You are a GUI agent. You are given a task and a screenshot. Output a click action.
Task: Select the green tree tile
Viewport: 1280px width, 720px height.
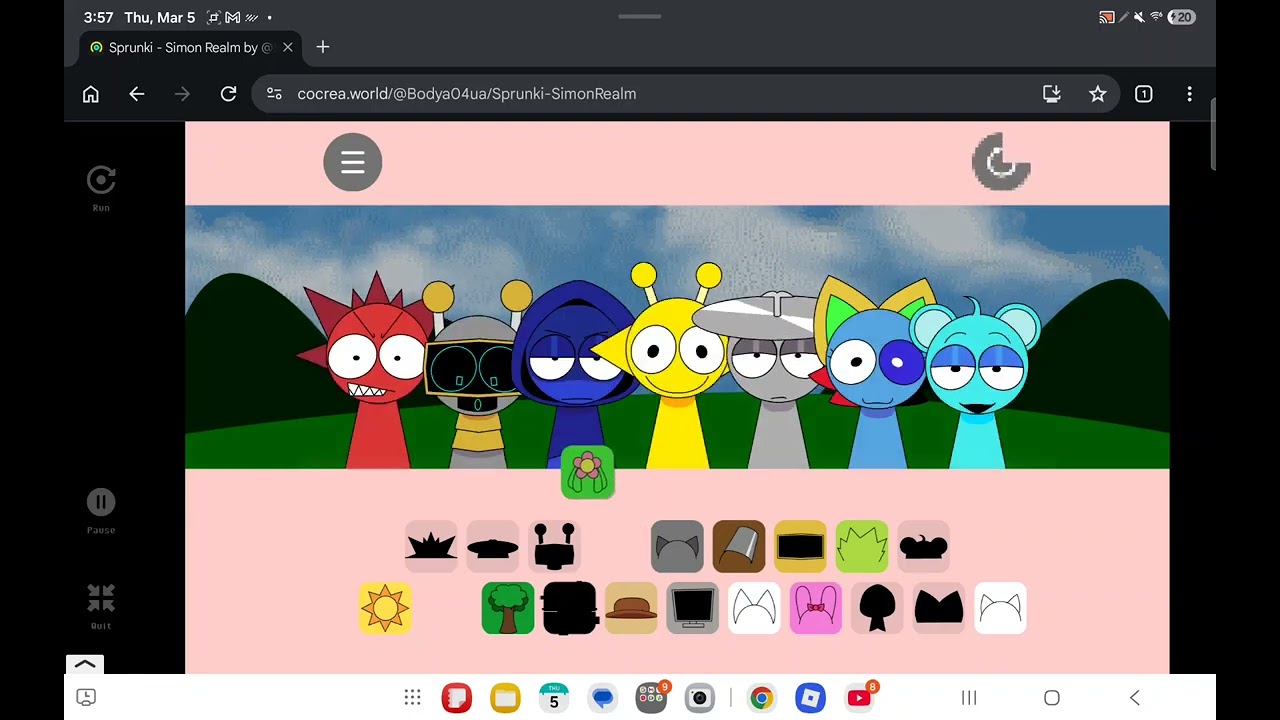click(x=508, y=608)
